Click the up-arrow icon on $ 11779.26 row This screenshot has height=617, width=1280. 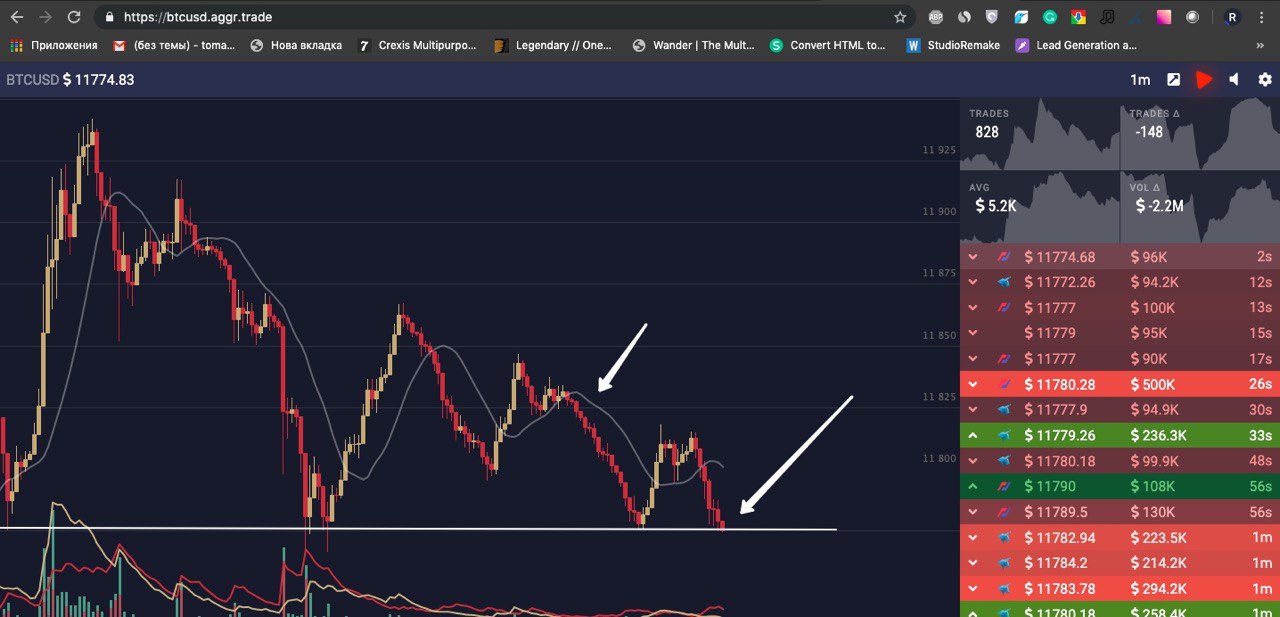coord(973,435)
